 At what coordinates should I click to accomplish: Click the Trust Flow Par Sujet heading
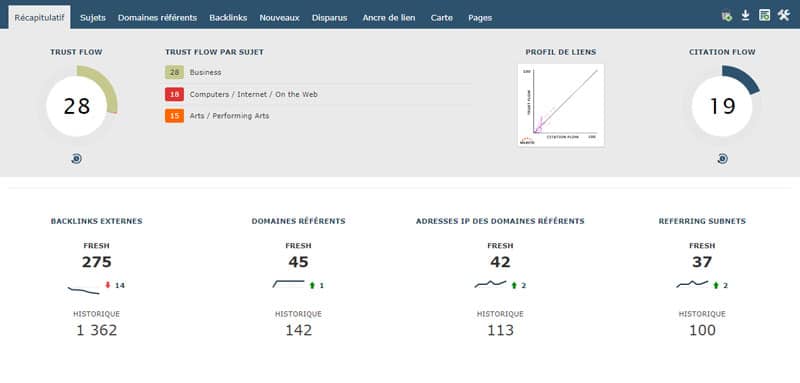coord(214,52)
